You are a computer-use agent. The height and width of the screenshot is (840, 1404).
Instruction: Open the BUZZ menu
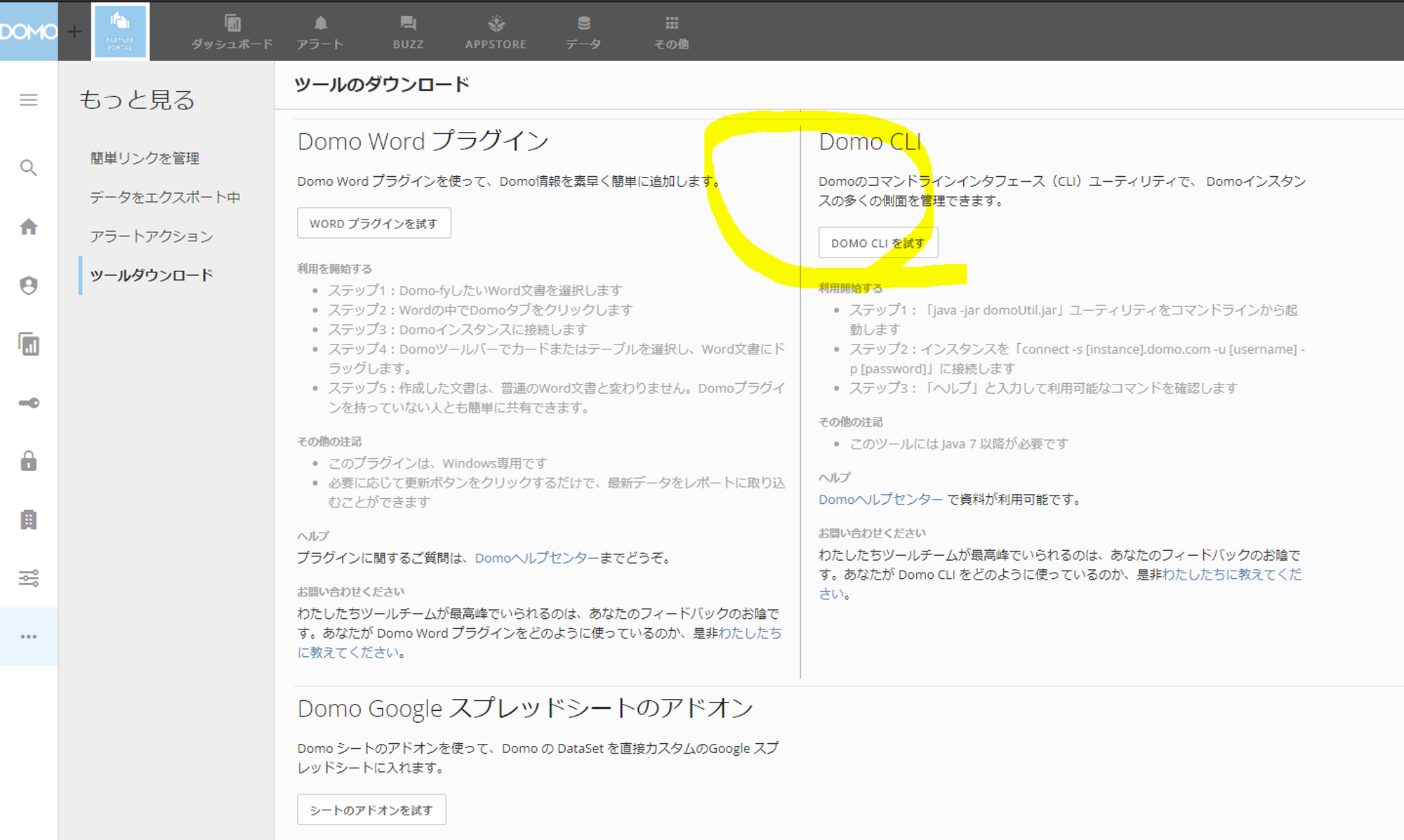tap(408, 32)
